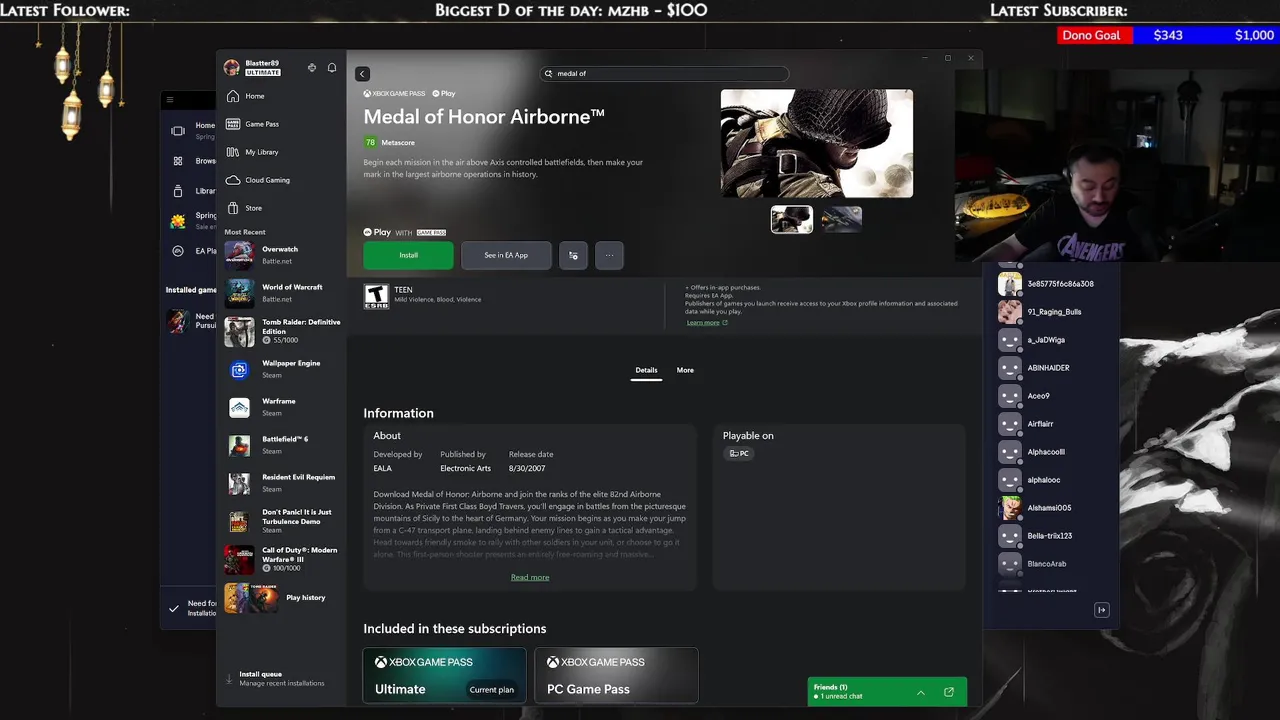Image resolution: width=1280 pixels, height=720 pixels.
Task: Open Call of Duty: Modern Warfare III entry
Action: click(x=282, y=559)
